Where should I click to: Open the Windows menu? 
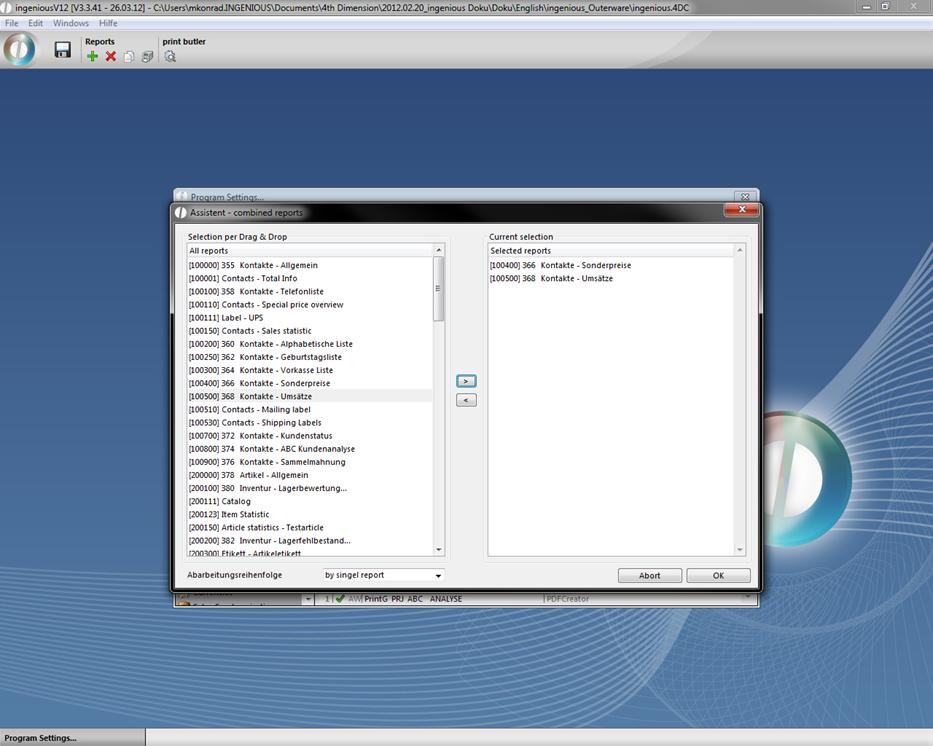(70, 23)
